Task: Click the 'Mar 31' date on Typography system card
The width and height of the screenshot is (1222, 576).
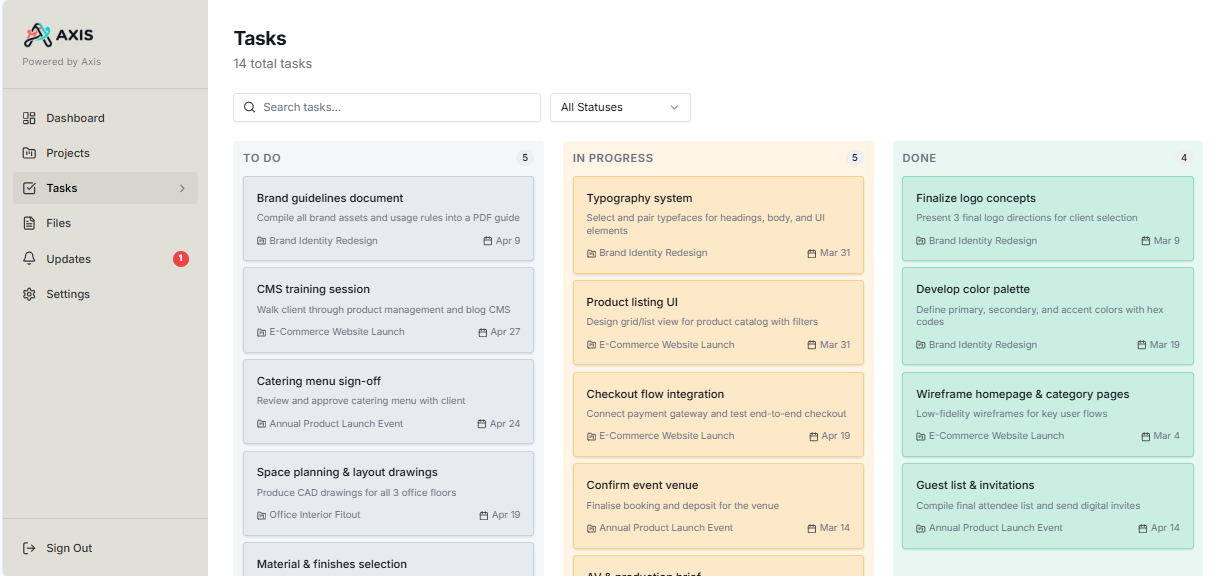Action: pyautogui.click(x=835, y=253)
